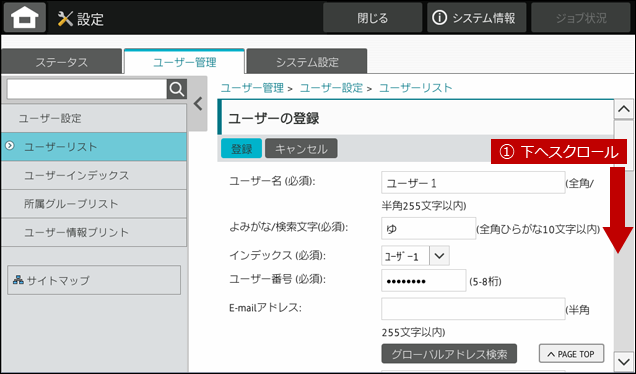Focus the E-mailアドレス input field
Image resolution: width=636 pixels, height=374 pixels.
pyautogui.click(x=473, y=309)
